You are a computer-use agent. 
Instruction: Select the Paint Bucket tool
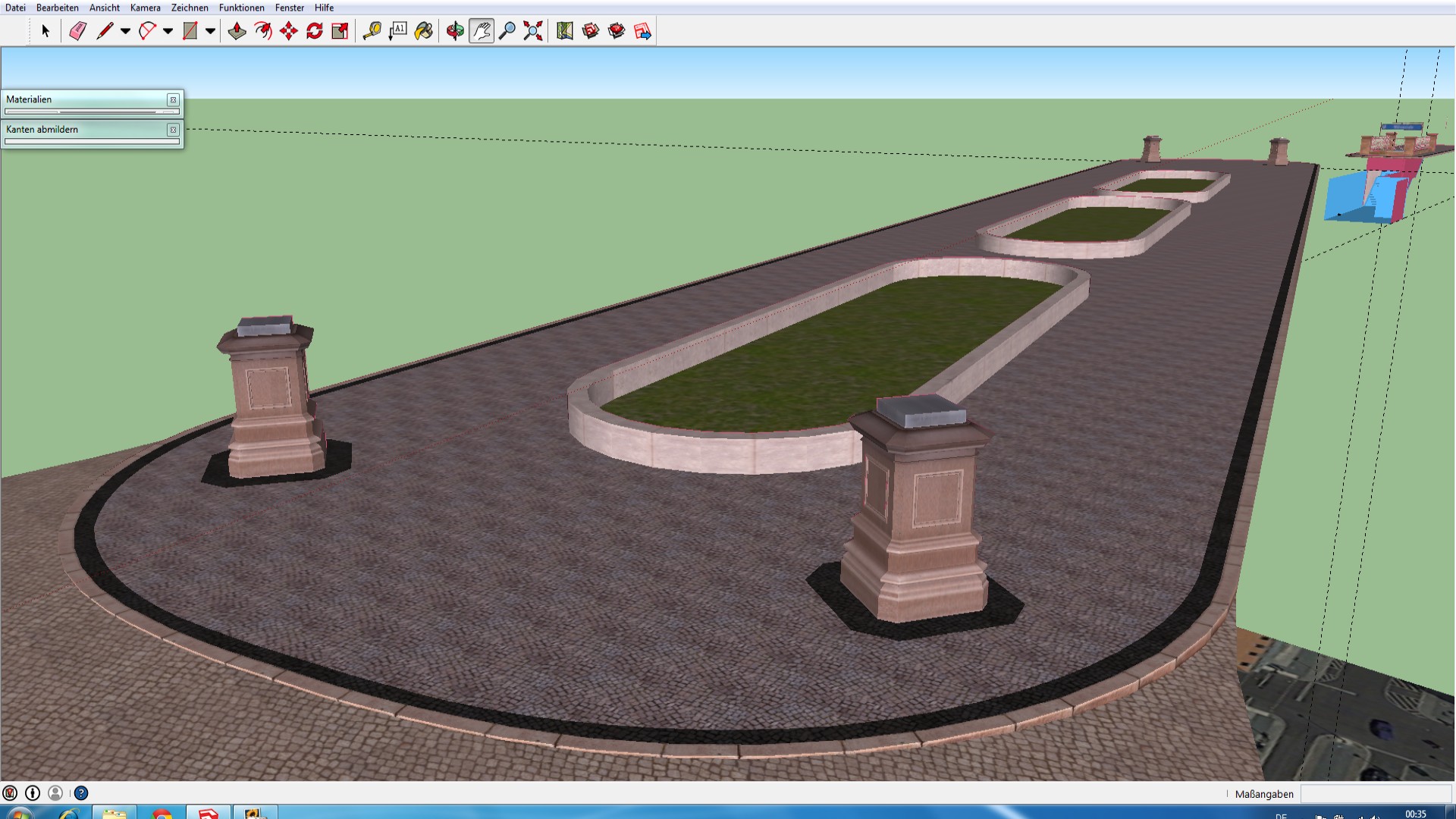click(424, 31)
